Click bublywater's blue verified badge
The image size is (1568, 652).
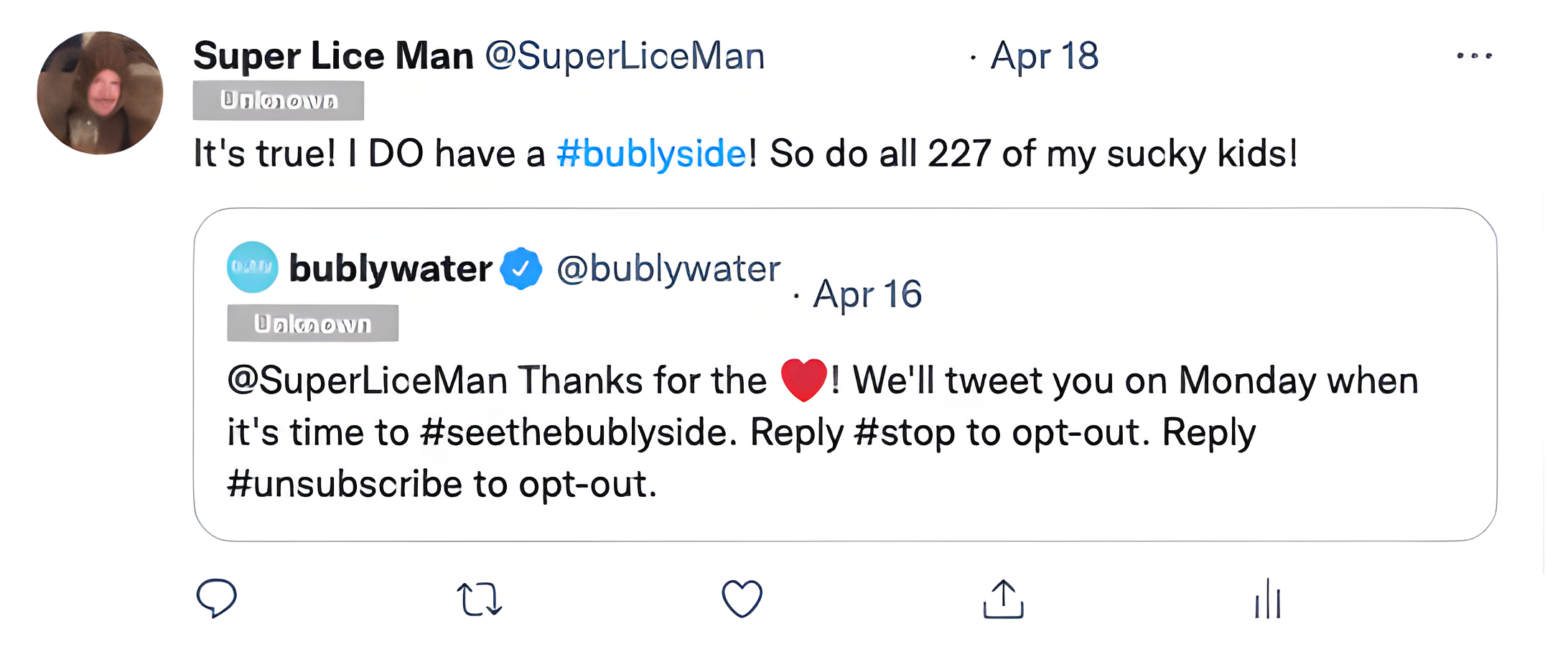pyautogui.click(x=521, y=269)
